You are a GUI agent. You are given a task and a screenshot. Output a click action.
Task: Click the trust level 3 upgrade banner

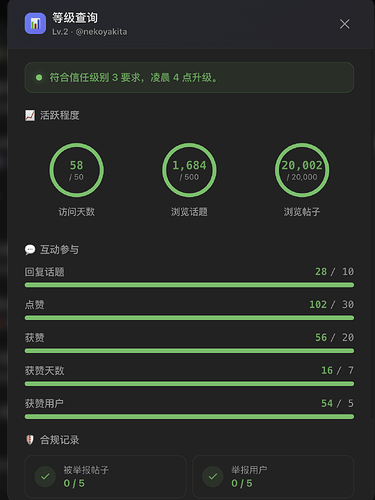189,78
